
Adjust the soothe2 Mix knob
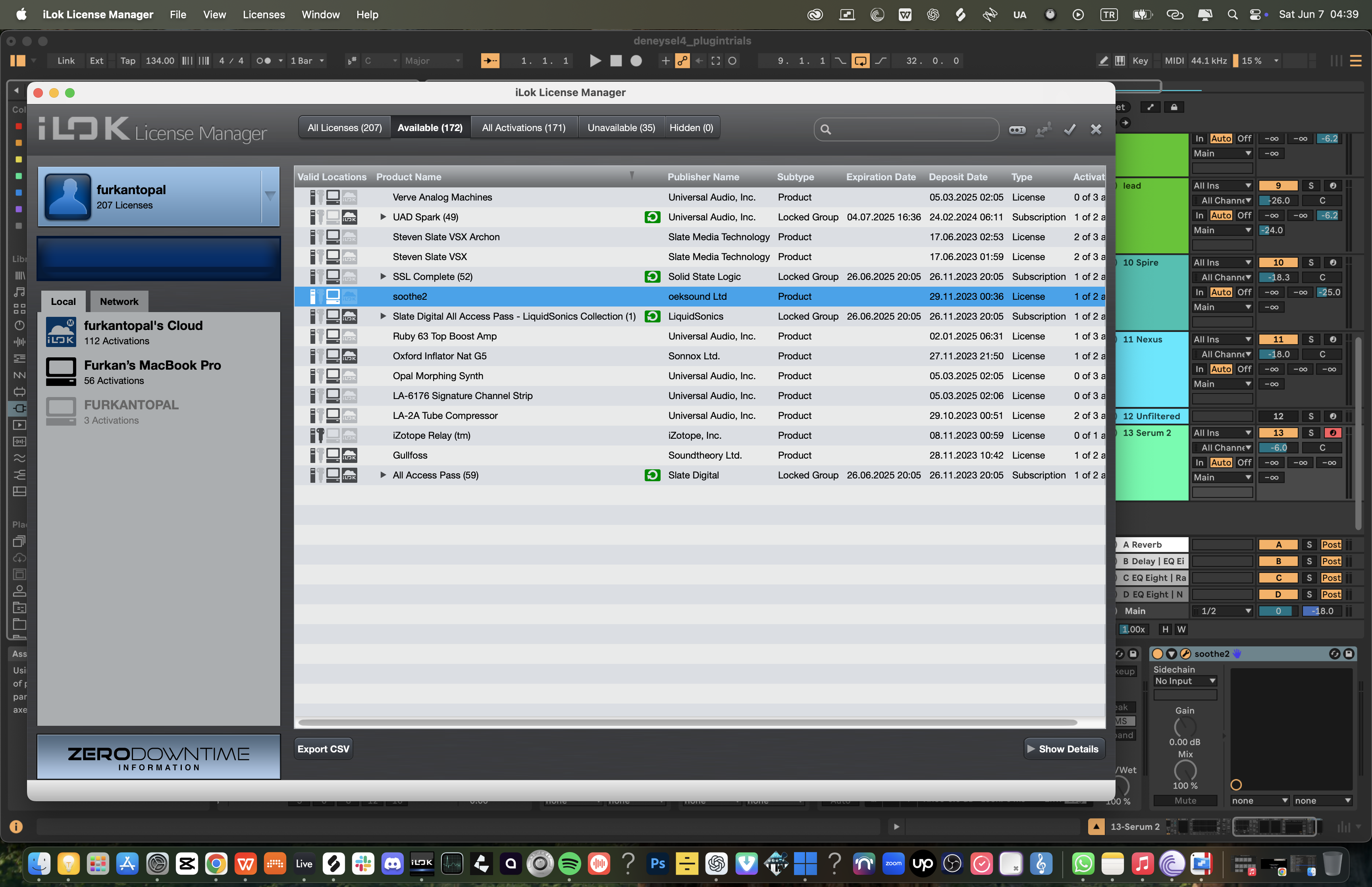[x=1184, y=771]
